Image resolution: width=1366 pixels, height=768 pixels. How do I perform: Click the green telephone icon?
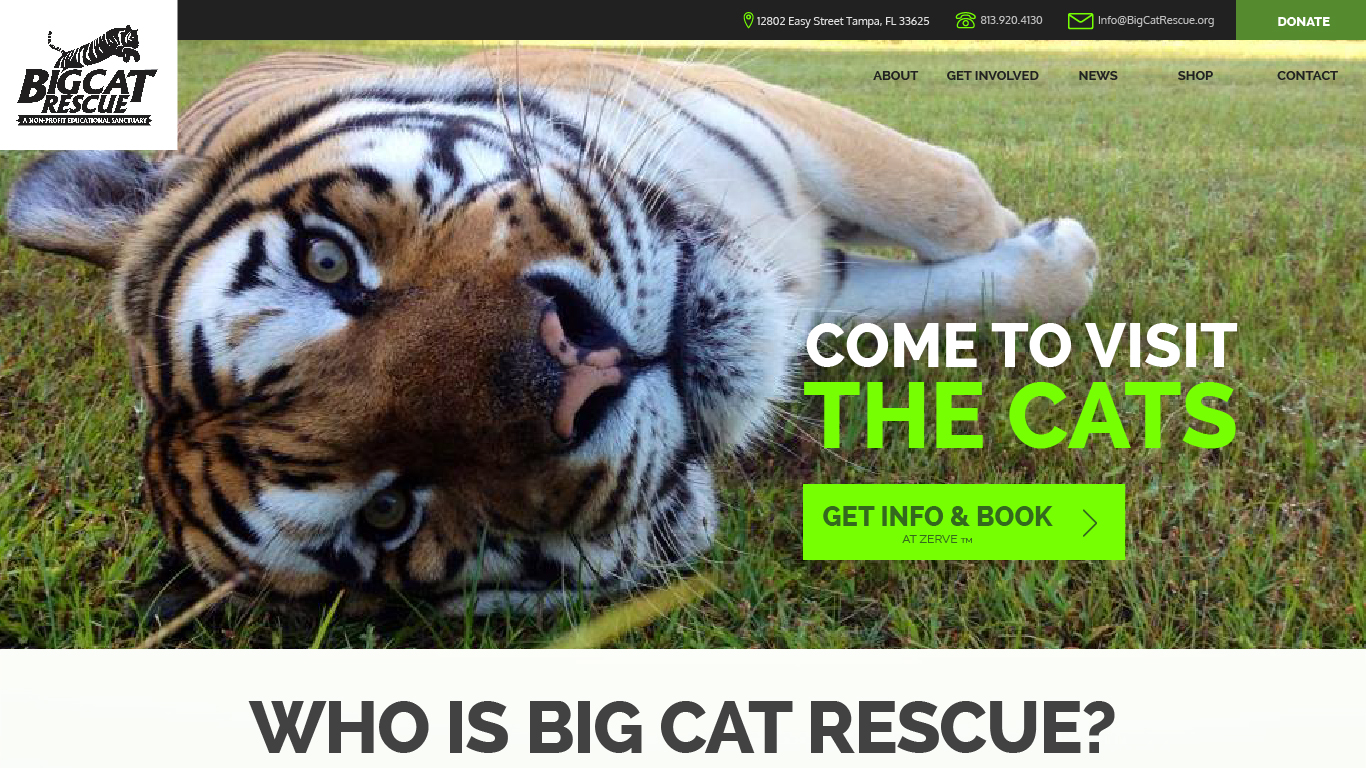pyautogui.click(x=965, y=20)
